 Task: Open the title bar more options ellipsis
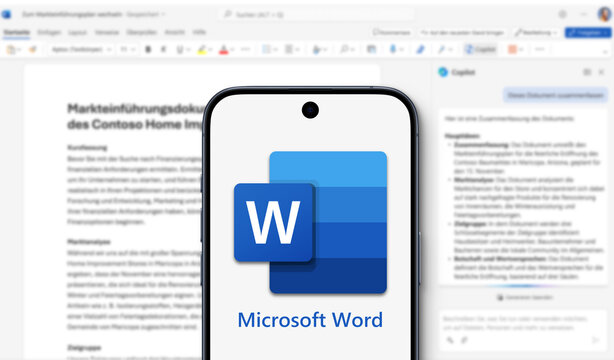(x=584, y=14)
